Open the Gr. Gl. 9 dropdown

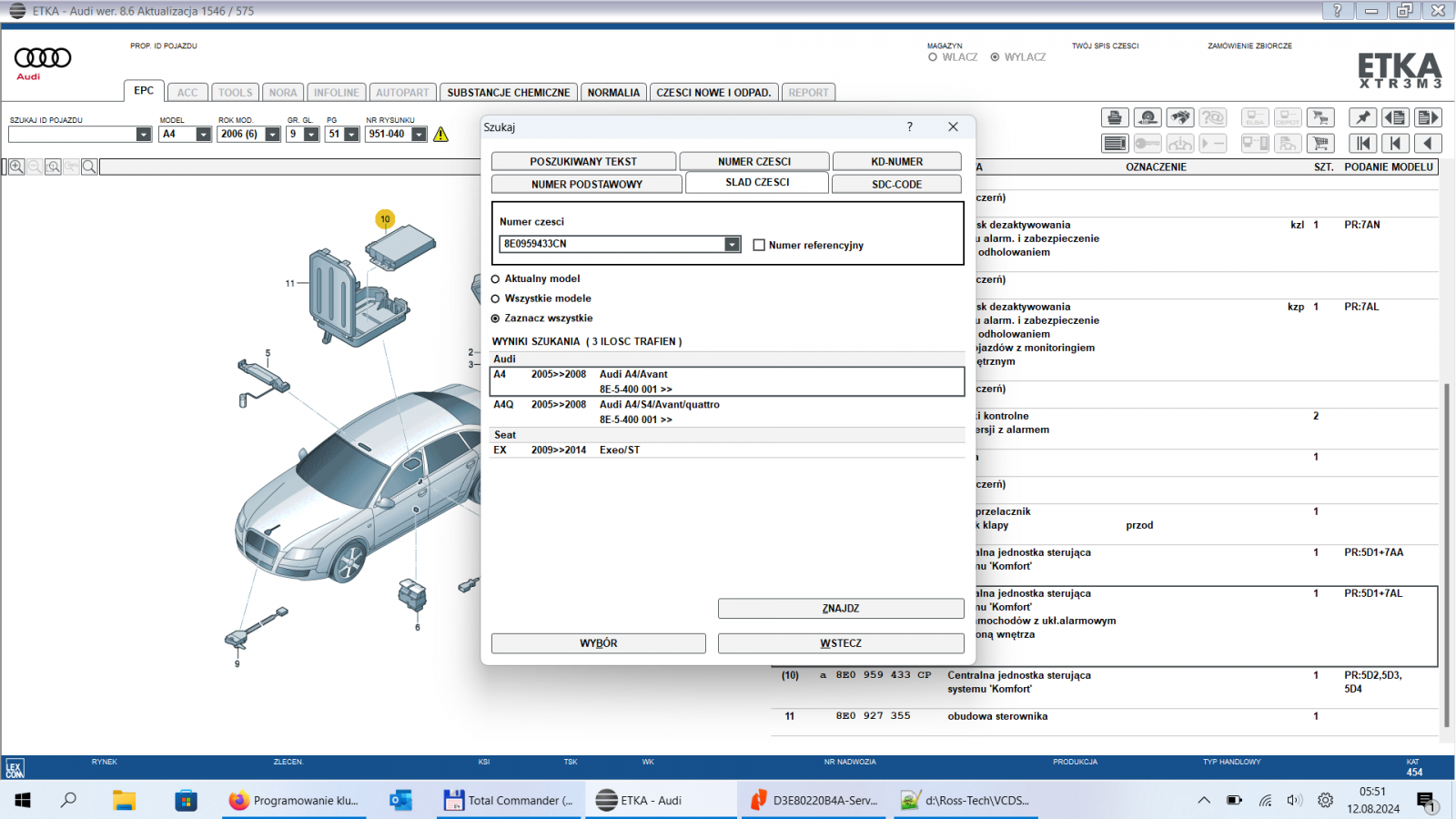click(311, 135)
